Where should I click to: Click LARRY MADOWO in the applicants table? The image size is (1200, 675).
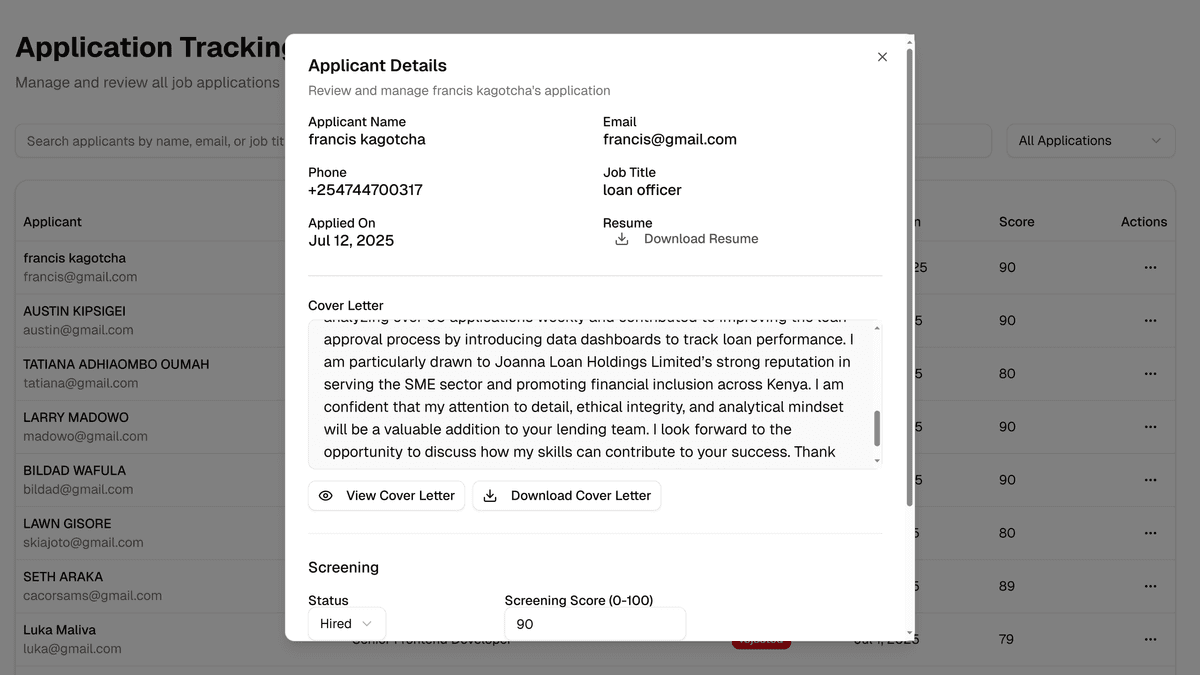tap(76, 417)
